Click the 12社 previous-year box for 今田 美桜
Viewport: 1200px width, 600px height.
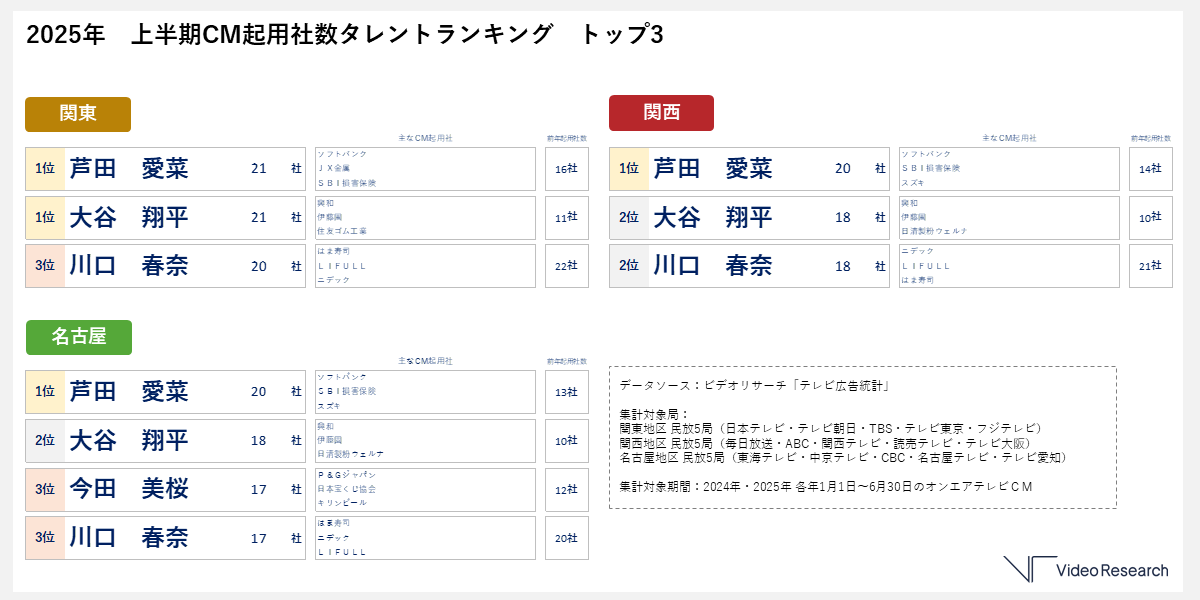pyautogui.click(x=566, y=489)
